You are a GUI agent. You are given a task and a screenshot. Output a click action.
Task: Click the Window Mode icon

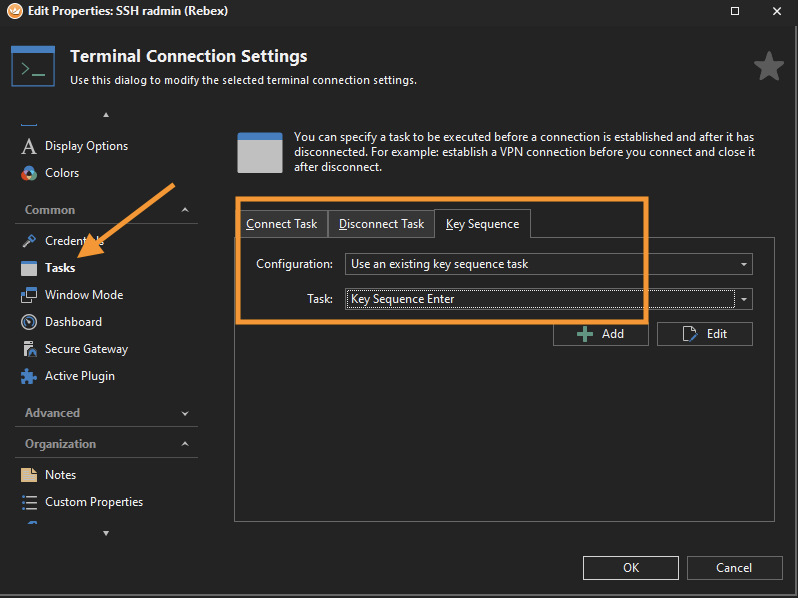pos(28,295)
